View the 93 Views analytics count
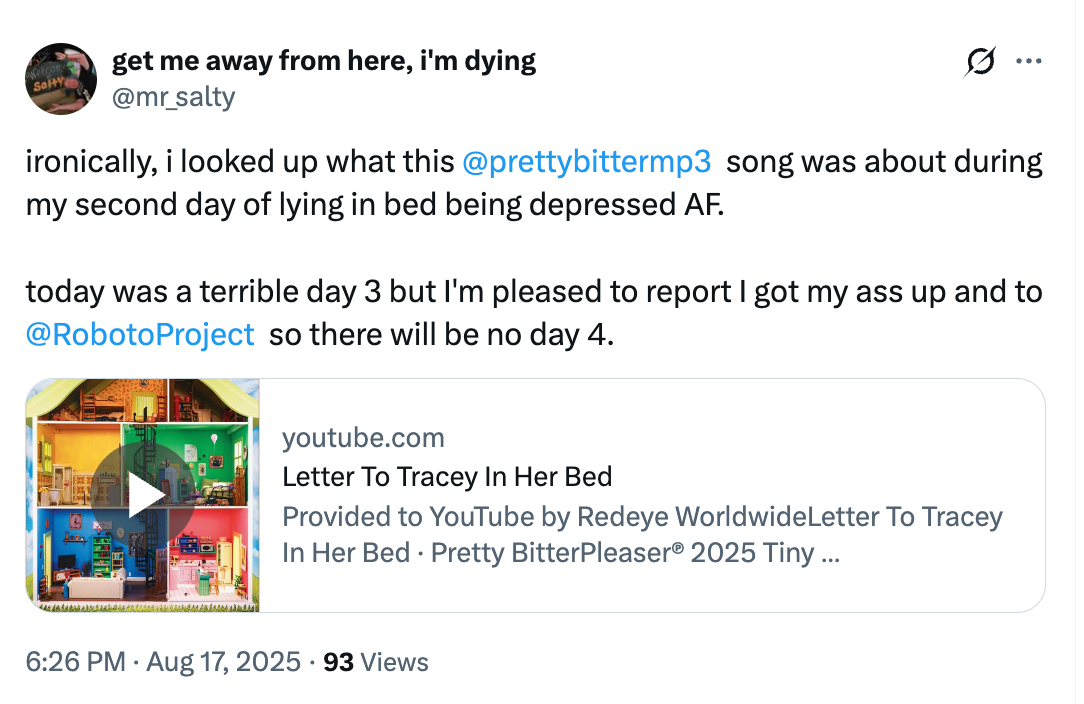The width and height of the screenshot is (1084, 704). click(x=376, y=661)
